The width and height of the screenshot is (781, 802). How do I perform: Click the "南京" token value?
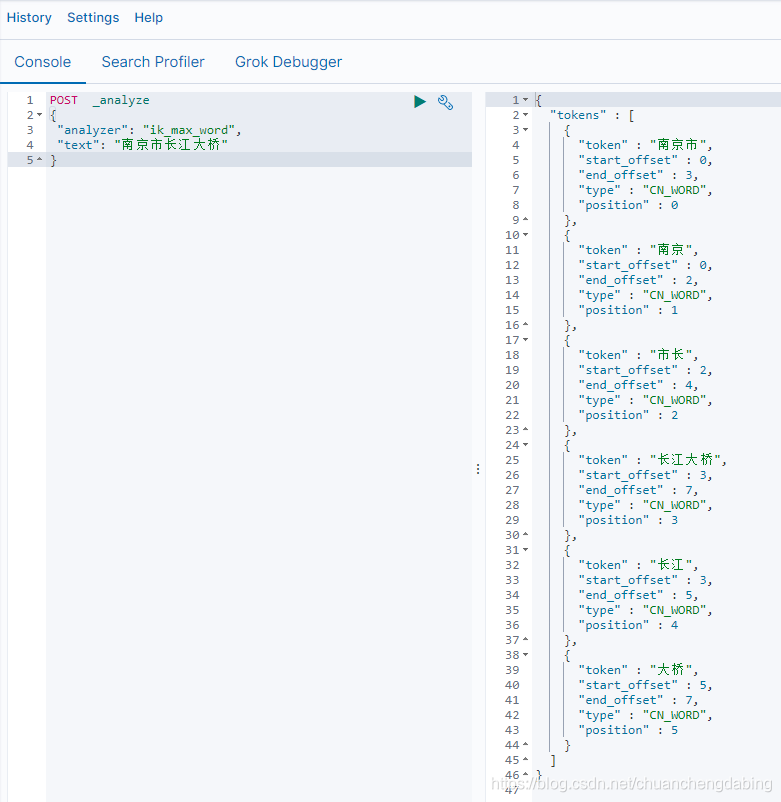click(x=671, y=250)
